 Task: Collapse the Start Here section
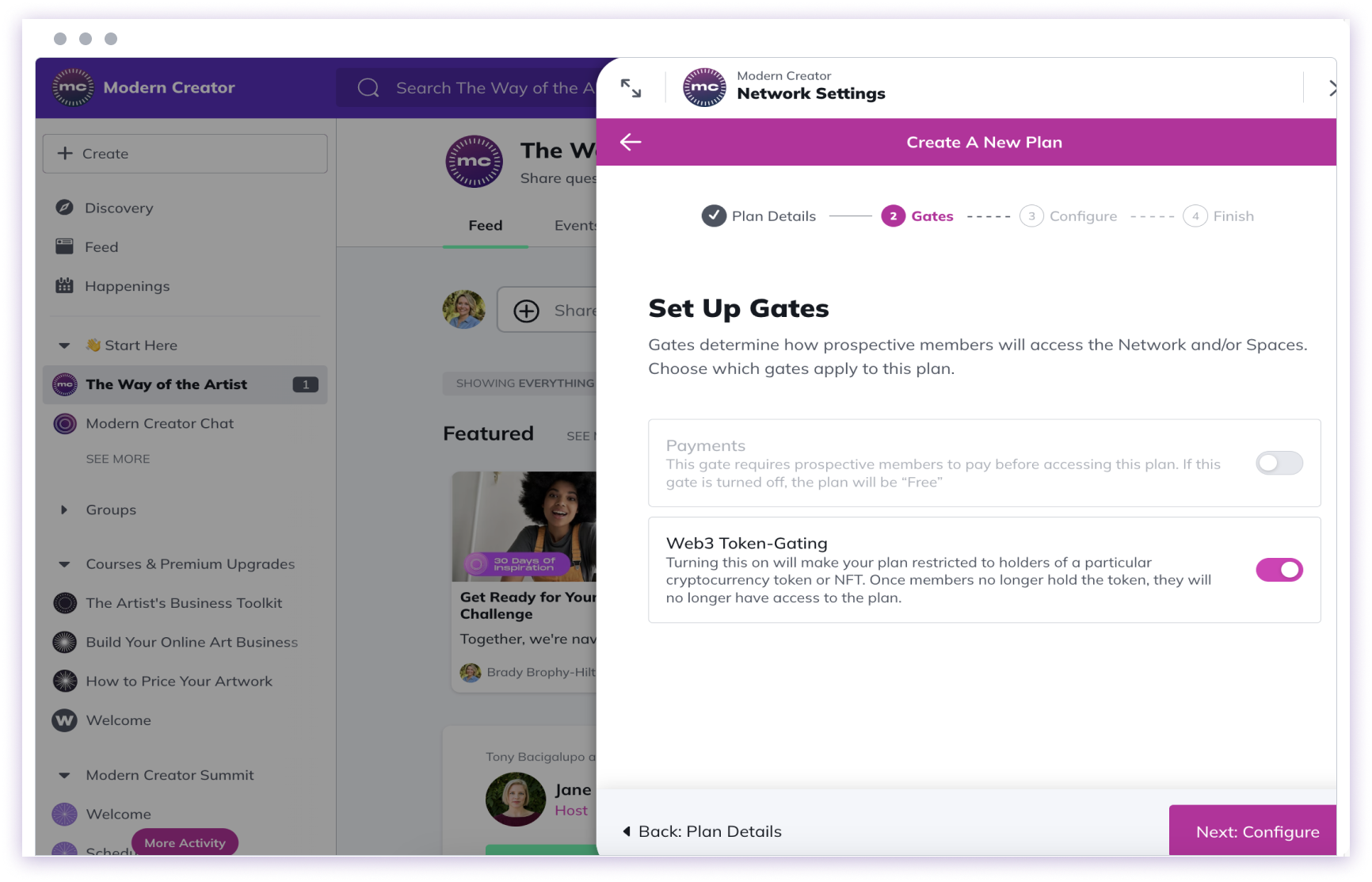point(65,346)
